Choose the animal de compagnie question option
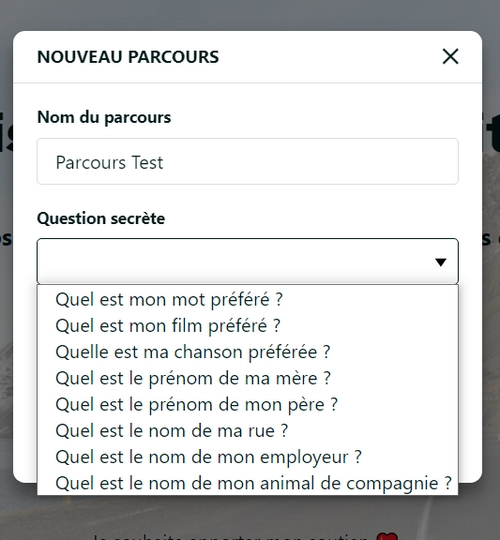Screen dimensions: 500x540 point(248,483)
